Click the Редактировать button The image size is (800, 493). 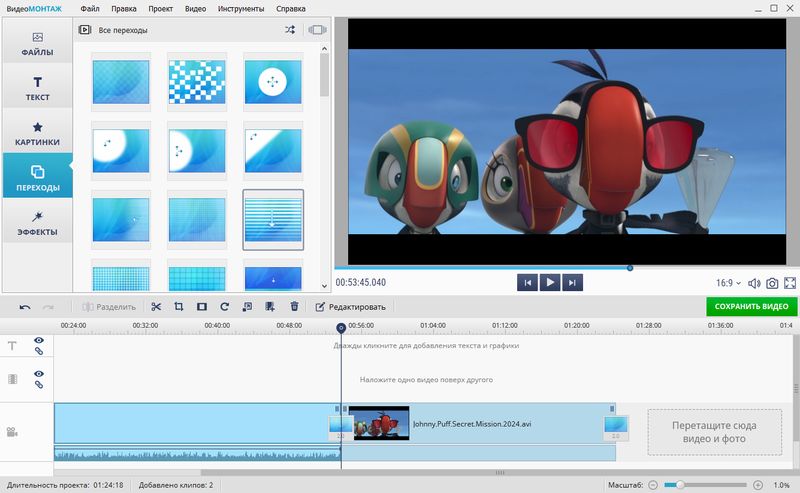pyautogui.click(x=350, y=307)
